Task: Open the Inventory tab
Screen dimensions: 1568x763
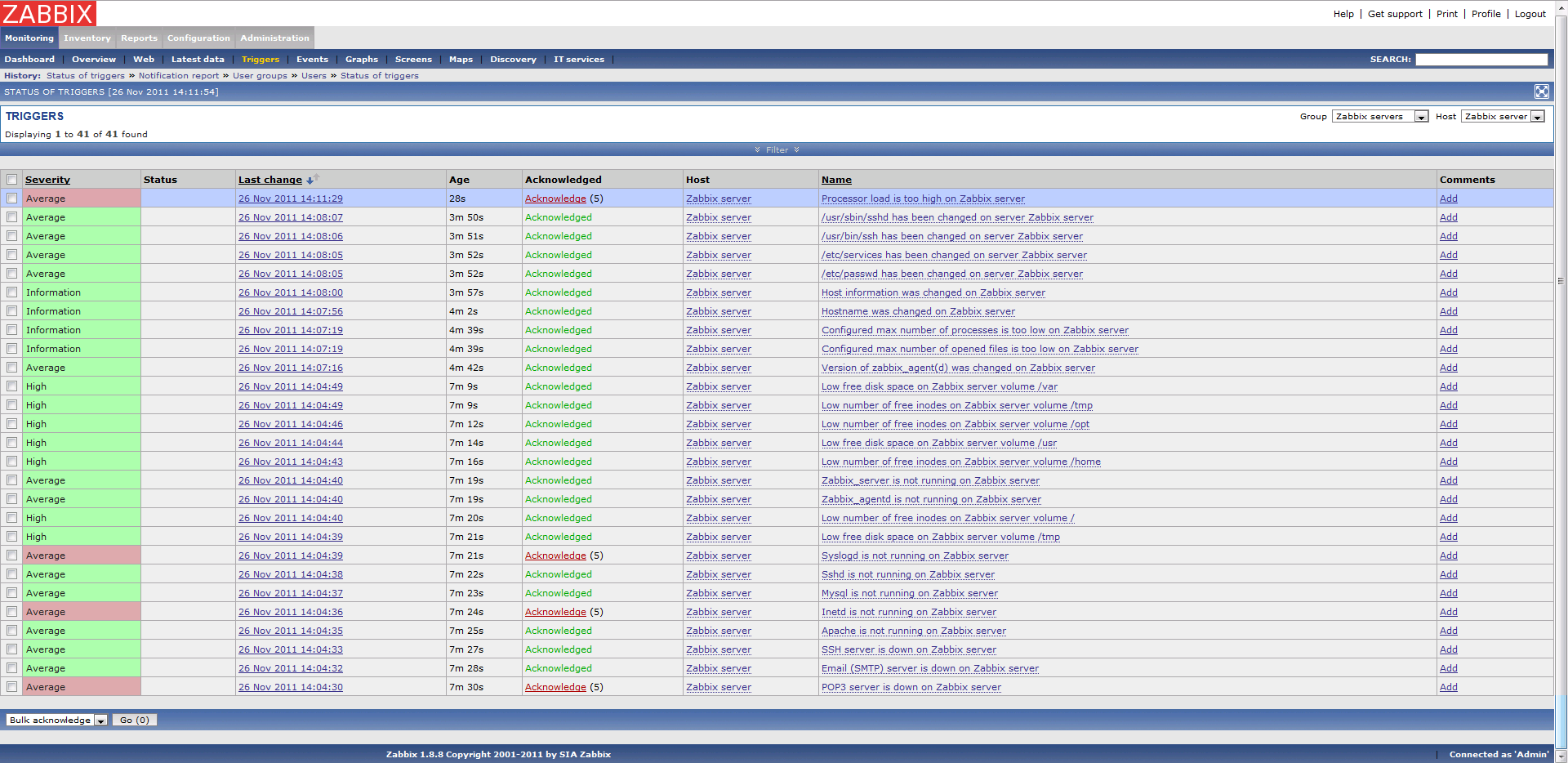Action: pyautogui.click(x=87, y=38)
